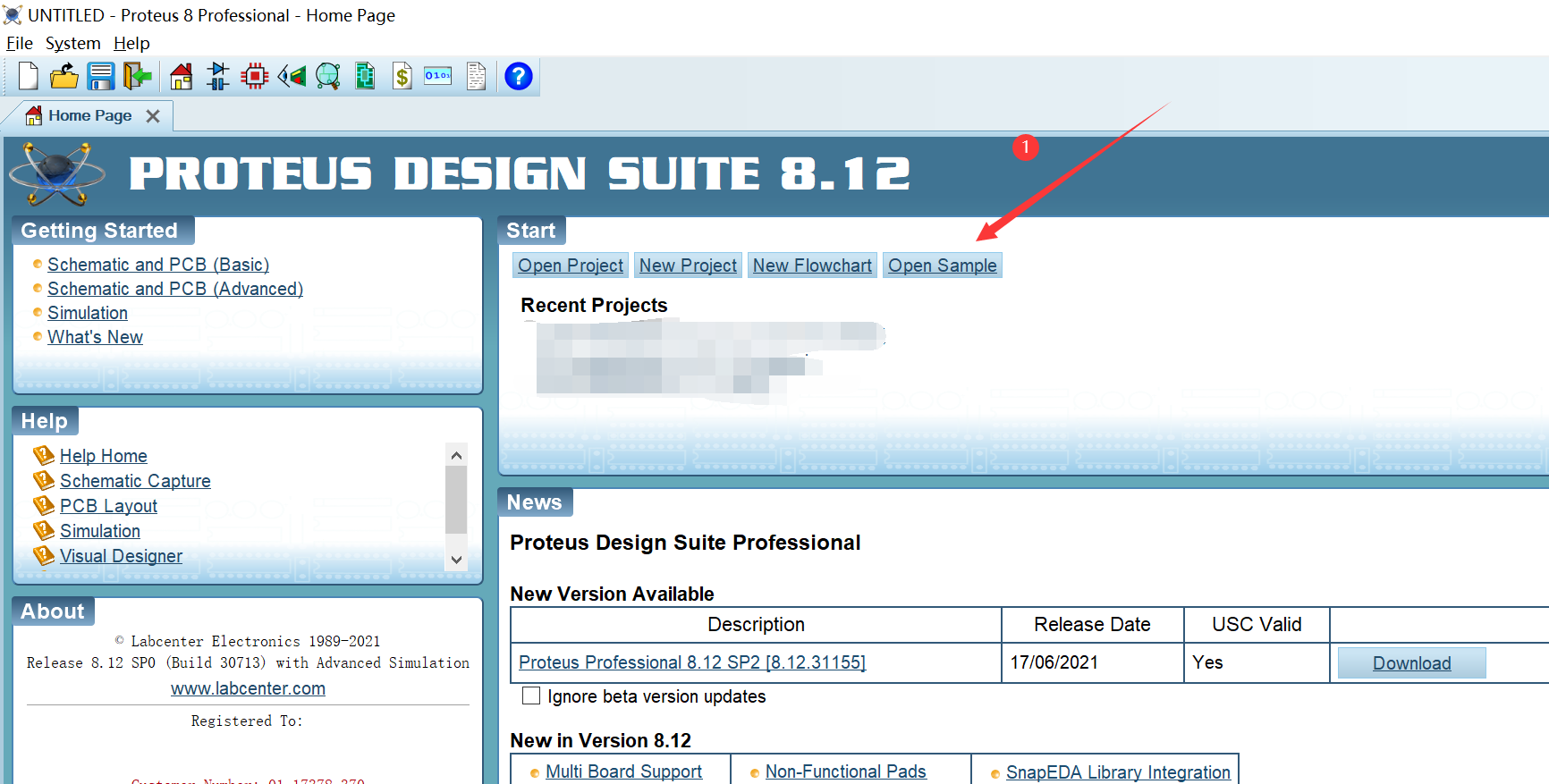Viewport: 1549px width, 784px height.
Task: Click the Save Project disk icon
Action: (100, 76)
